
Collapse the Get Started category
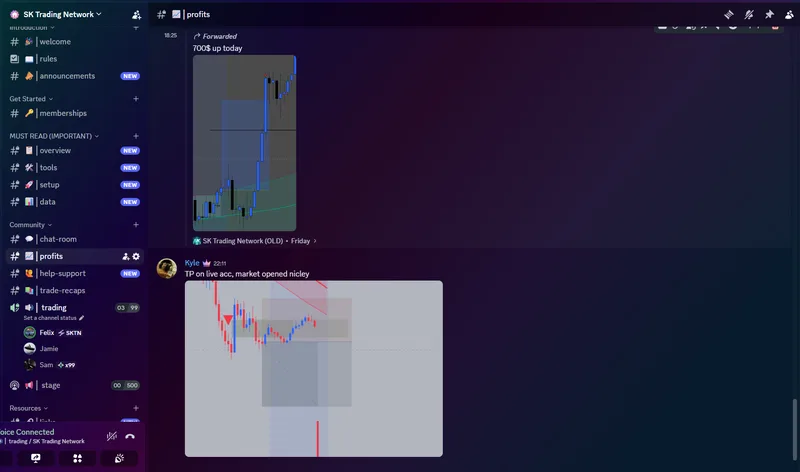click(x=31, y=98)
